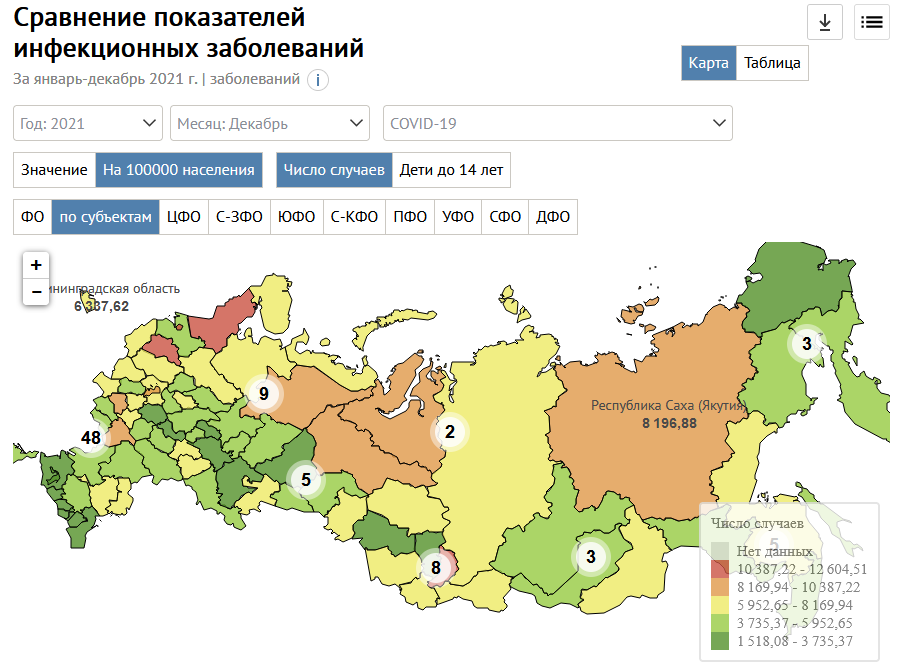Screen dimensions: 908x667
Task: Open map cluster marker 9
Action: pos(264,394)
